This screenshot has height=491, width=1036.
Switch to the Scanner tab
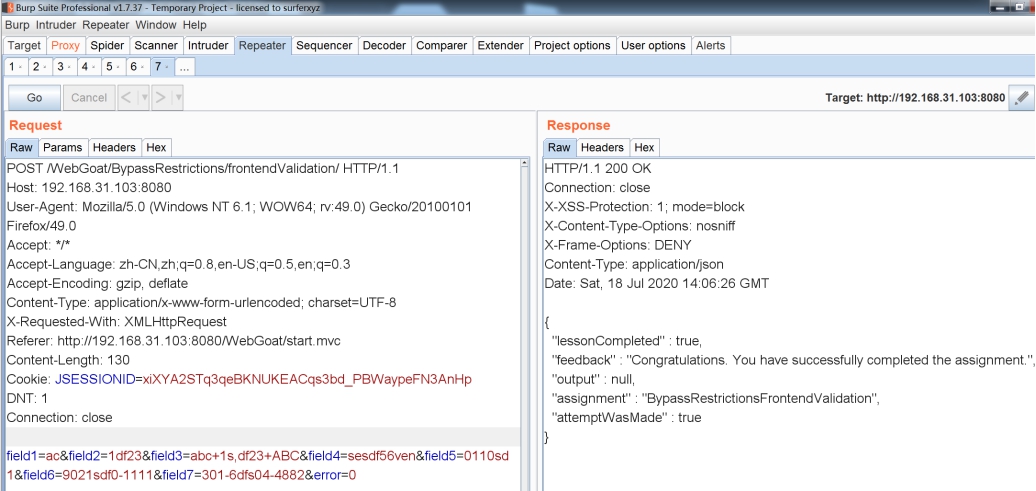(x=156, y=46)
